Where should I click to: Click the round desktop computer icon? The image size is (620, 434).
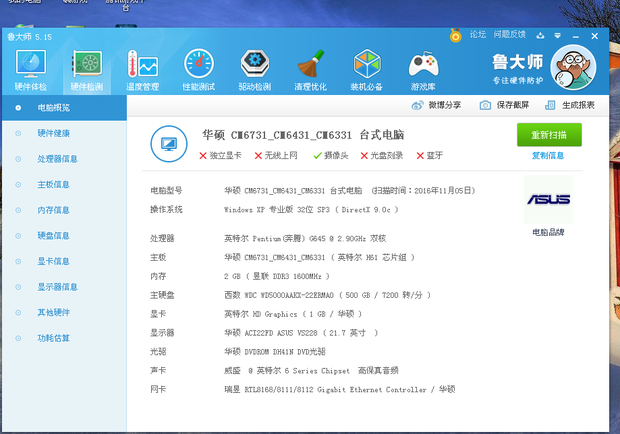click(169, 144)
